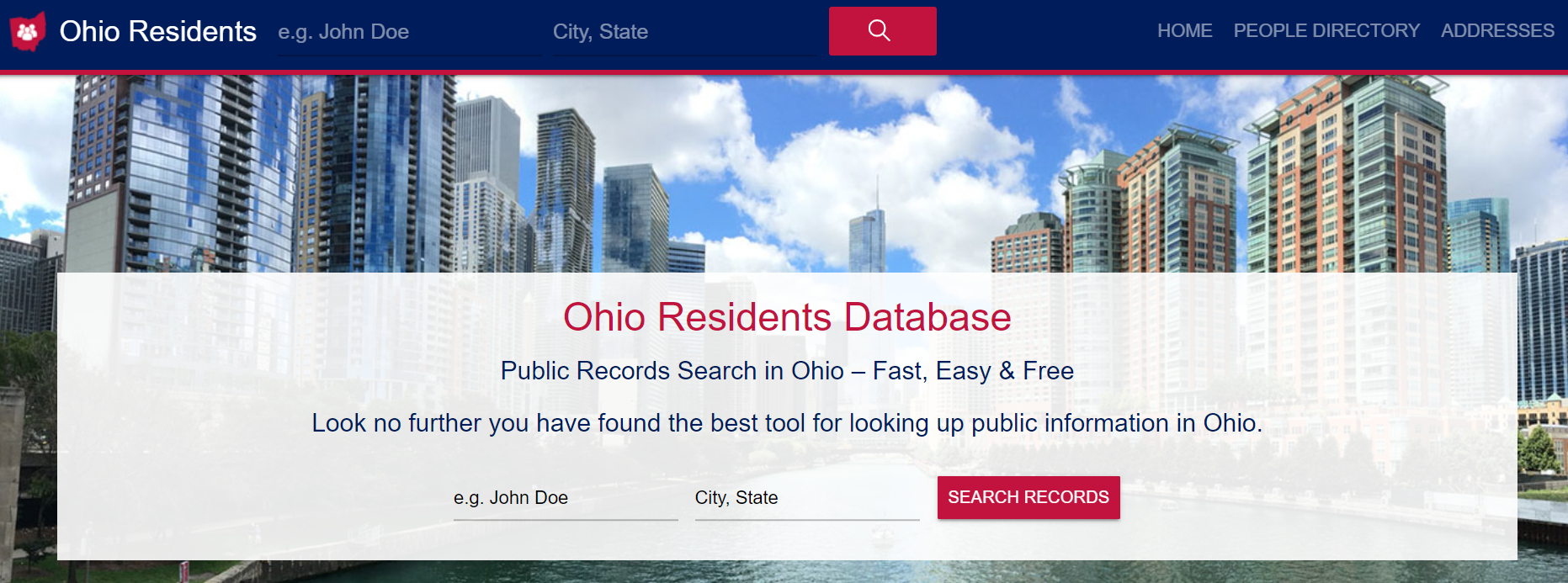1568x583 pixels.
Task: Click the 'Ohio Residents Database' heading
Action: (787, 317)
